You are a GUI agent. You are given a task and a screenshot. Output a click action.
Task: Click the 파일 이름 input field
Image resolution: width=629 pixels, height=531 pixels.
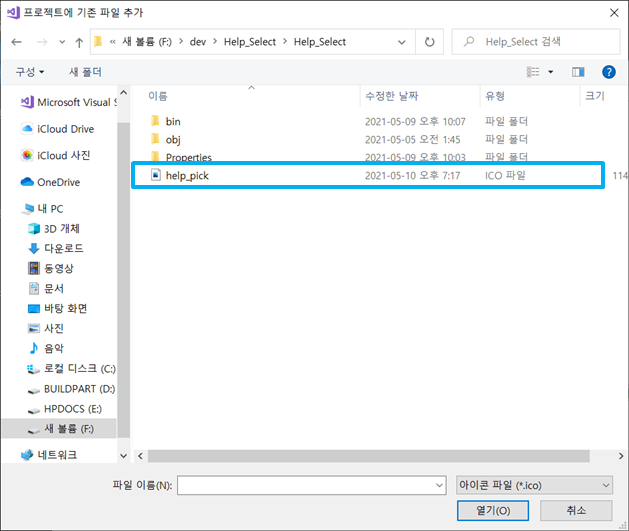pyautogui.click(x=311, y=485)
